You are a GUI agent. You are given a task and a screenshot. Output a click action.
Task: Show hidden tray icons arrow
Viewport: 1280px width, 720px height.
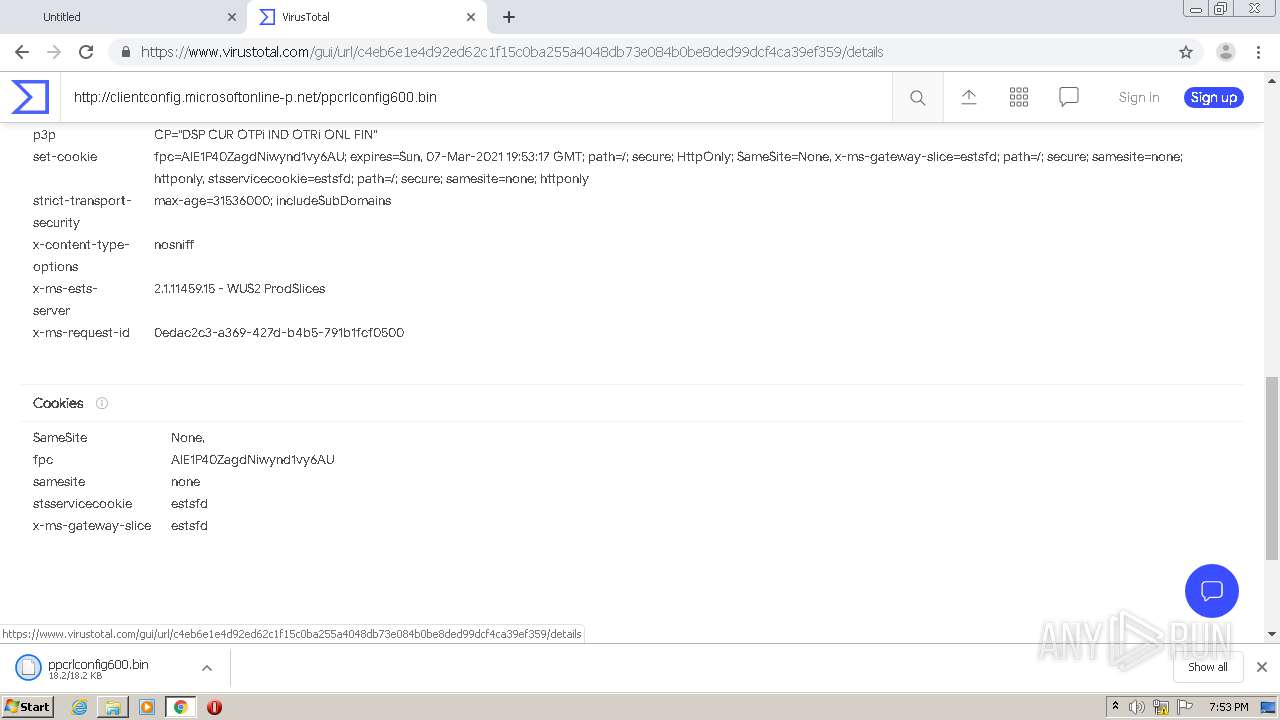[1115, 706]
